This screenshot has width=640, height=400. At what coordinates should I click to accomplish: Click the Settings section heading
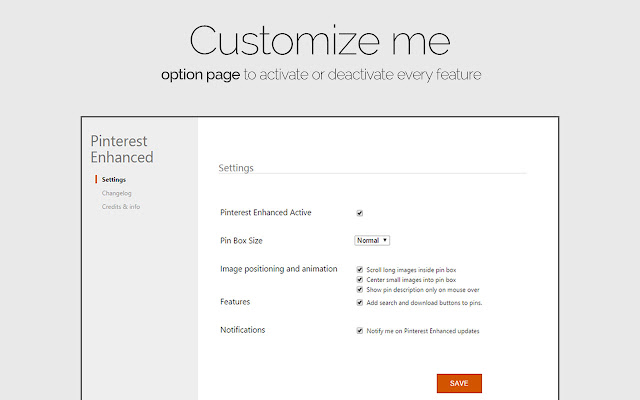pos(236,167)
